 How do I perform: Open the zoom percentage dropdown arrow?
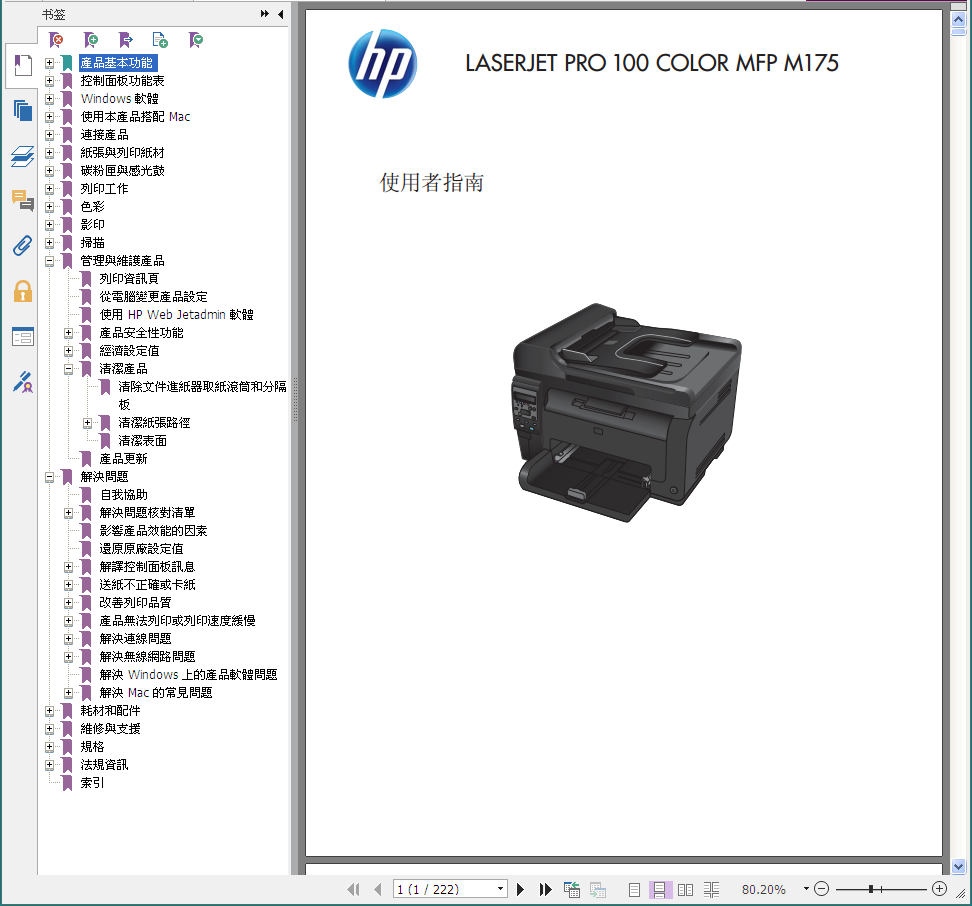click(x=806, y=889)
